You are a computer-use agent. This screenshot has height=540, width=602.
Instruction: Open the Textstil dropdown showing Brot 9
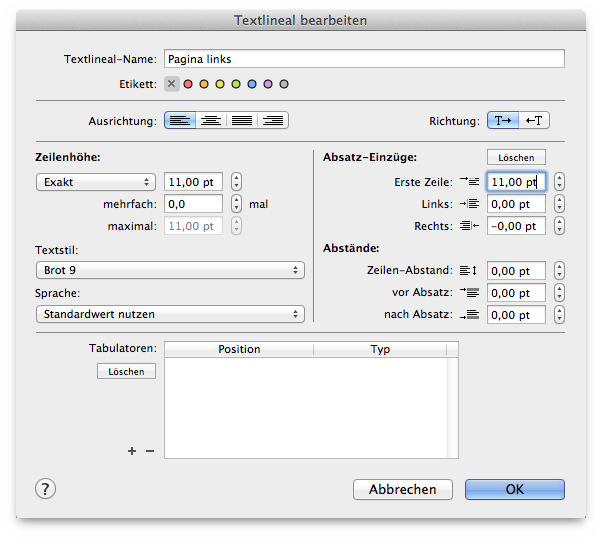pyautogui.click(x=170, y=270)
